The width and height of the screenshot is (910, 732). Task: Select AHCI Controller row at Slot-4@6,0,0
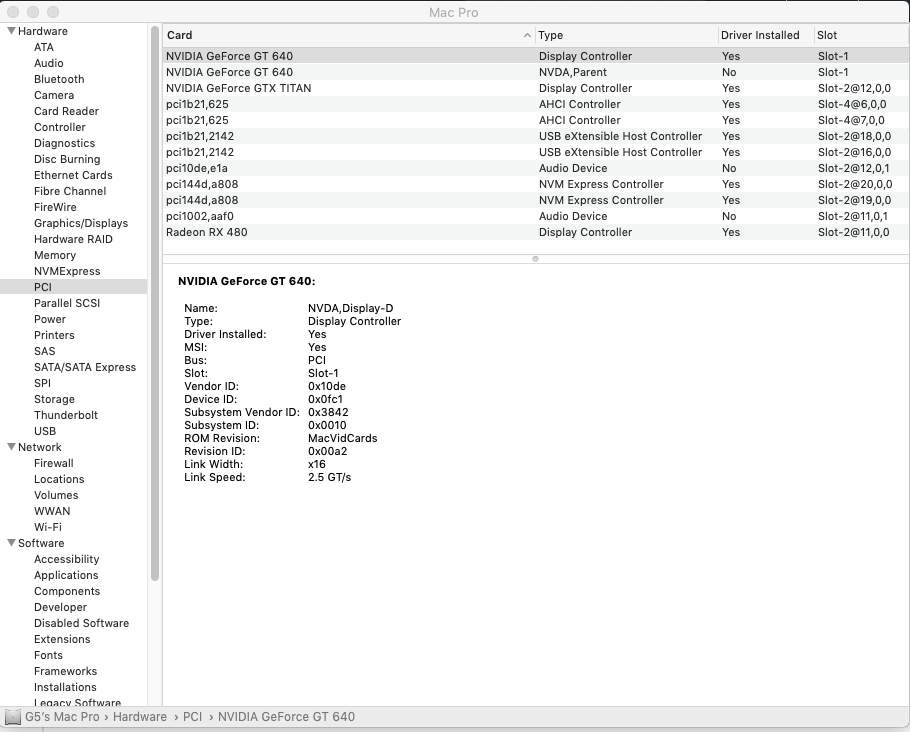pyautogui.click(x=536, y=104)
